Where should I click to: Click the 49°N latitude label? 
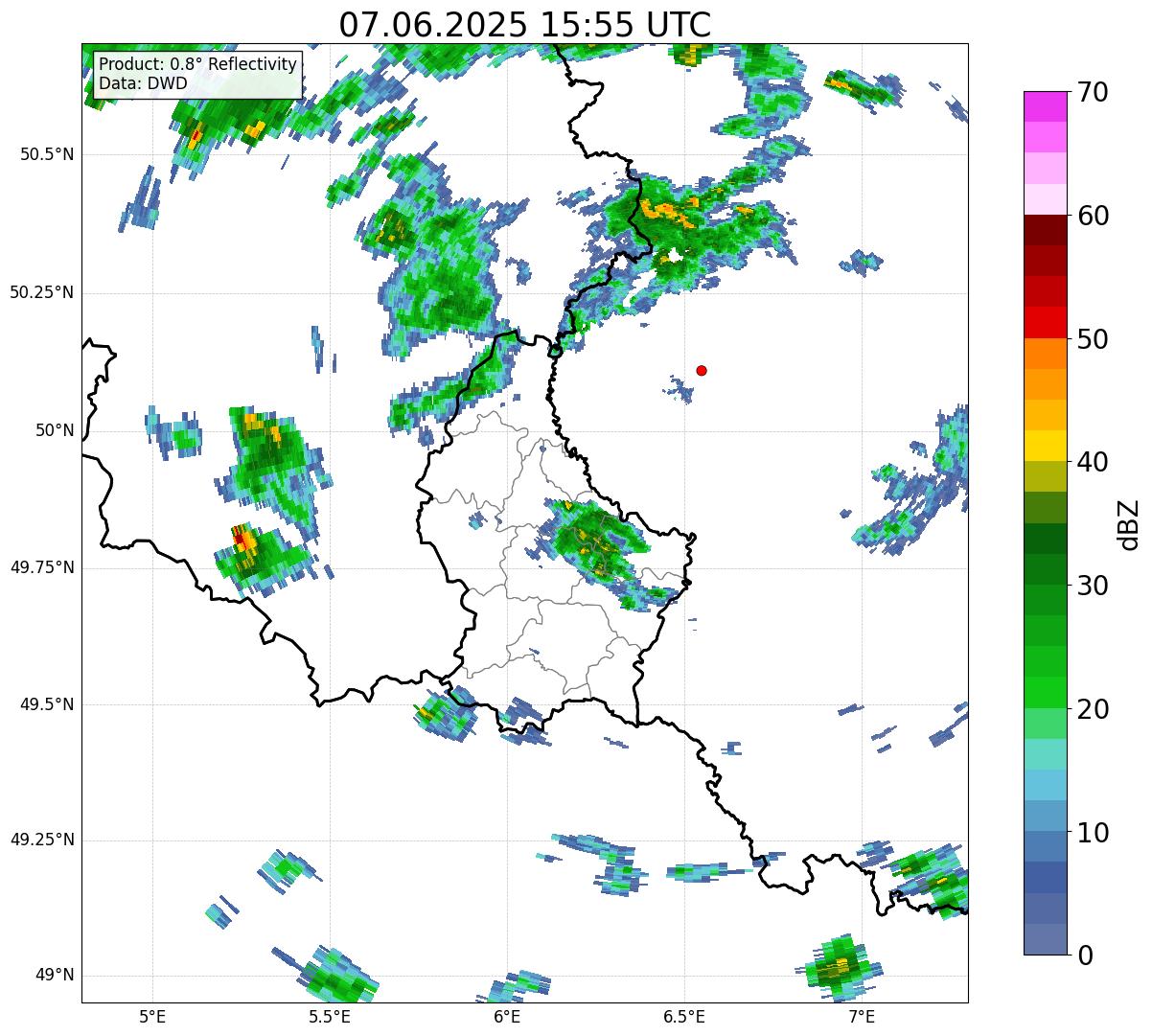pyautogui.click(x=54, y=975)
